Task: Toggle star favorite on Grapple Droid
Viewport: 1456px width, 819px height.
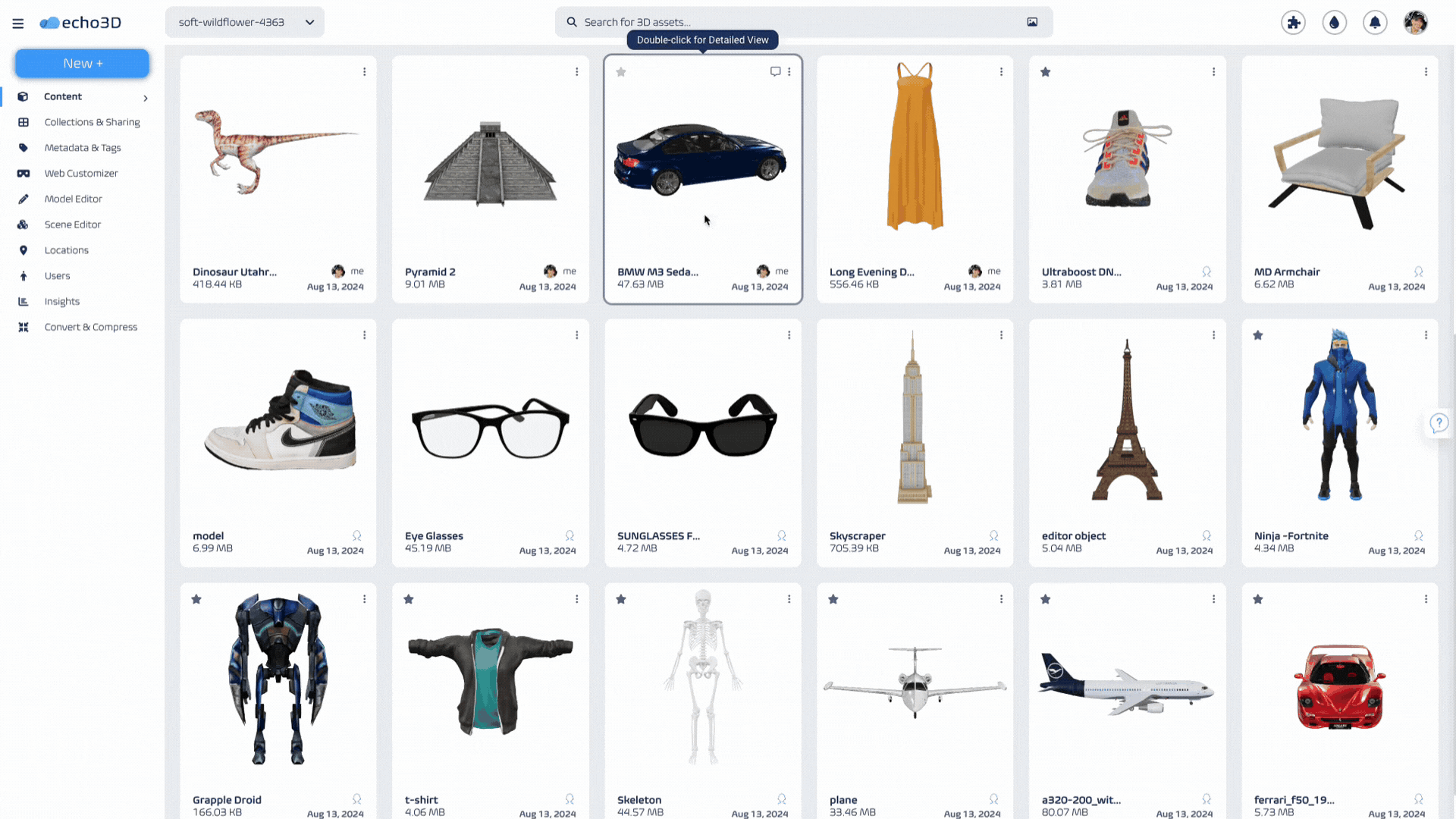Action: (197, 599)
